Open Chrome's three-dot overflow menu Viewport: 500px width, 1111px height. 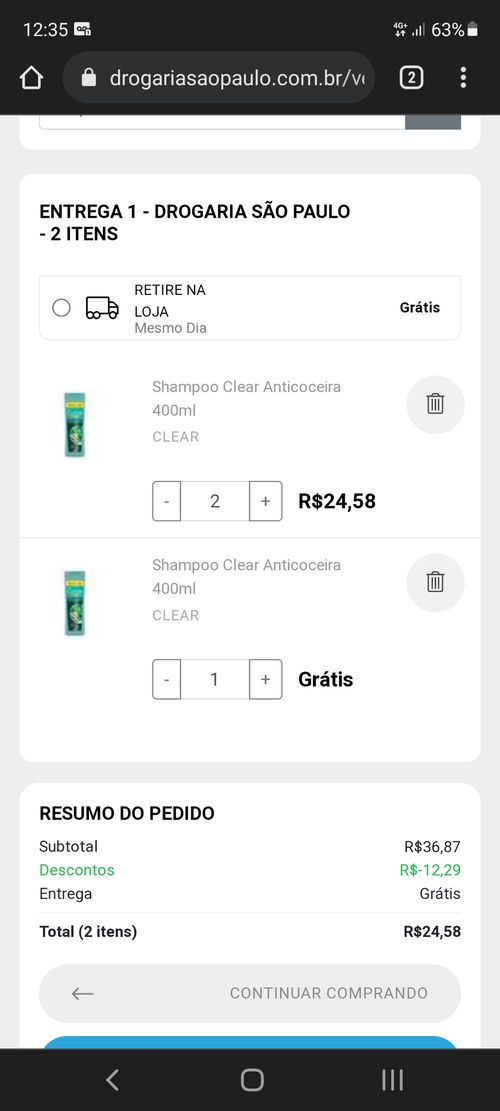(463, 77)
